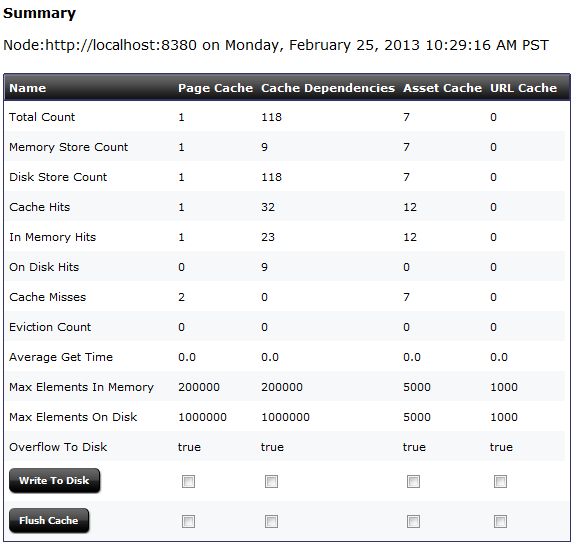Click the Total Count row label
Screen dimensions: 577x548
[x=42, y=117]
